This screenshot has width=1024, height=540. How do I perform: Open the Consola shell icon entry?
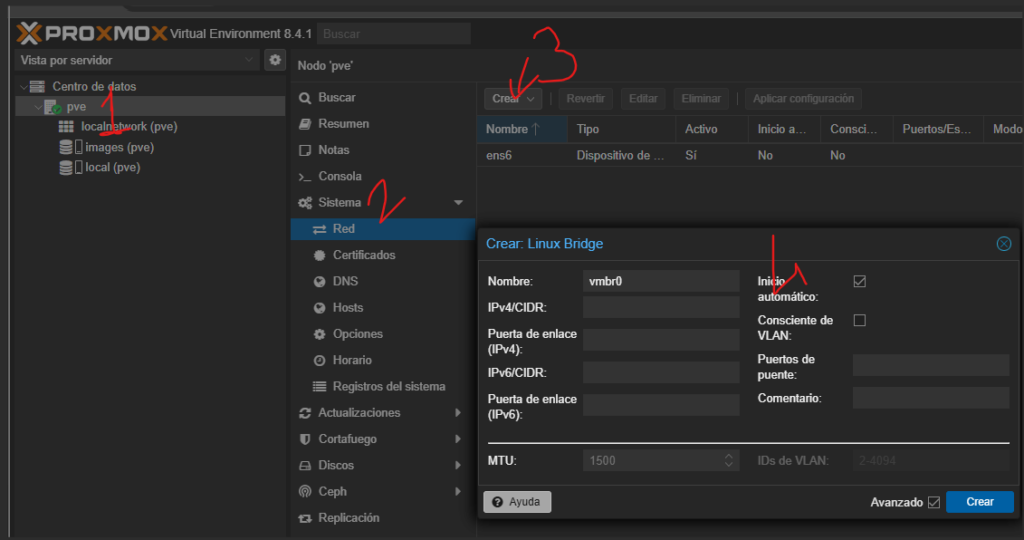pyautogui.click(x=306, y=177)
